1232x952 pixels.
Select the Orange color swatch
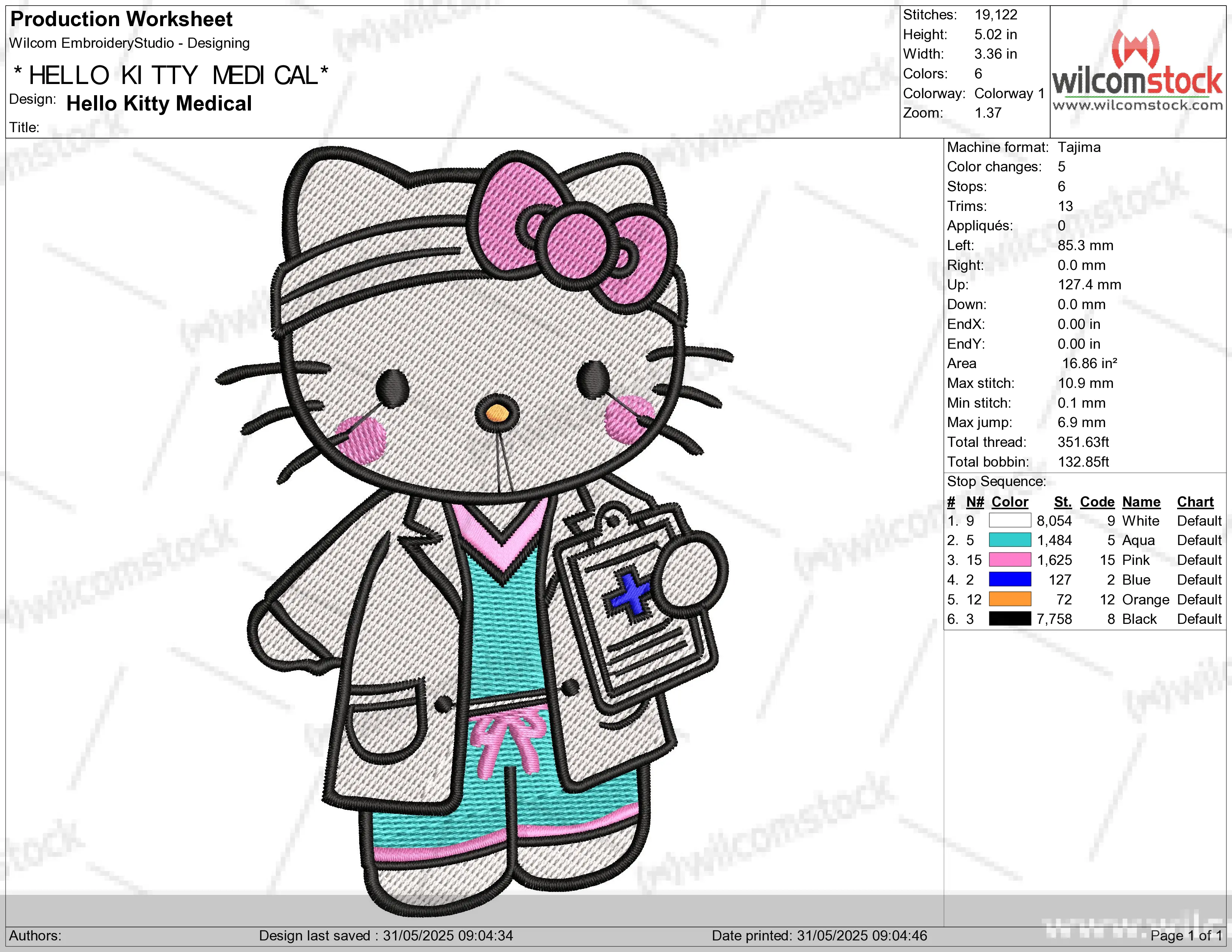1010,600
